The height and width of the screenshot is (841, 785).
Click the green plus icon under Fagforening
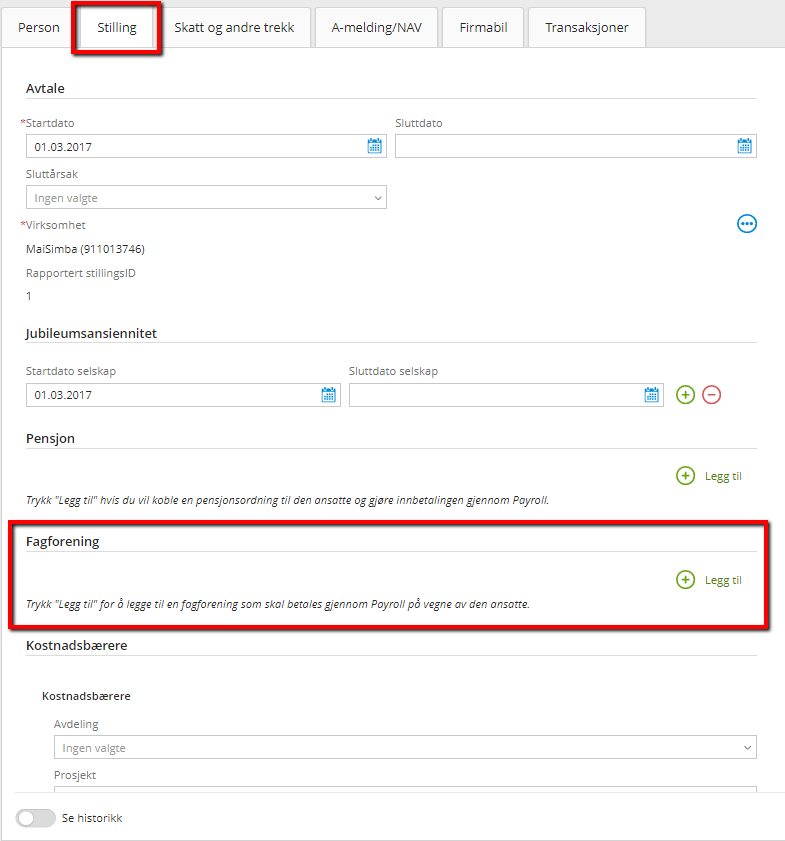685,580
